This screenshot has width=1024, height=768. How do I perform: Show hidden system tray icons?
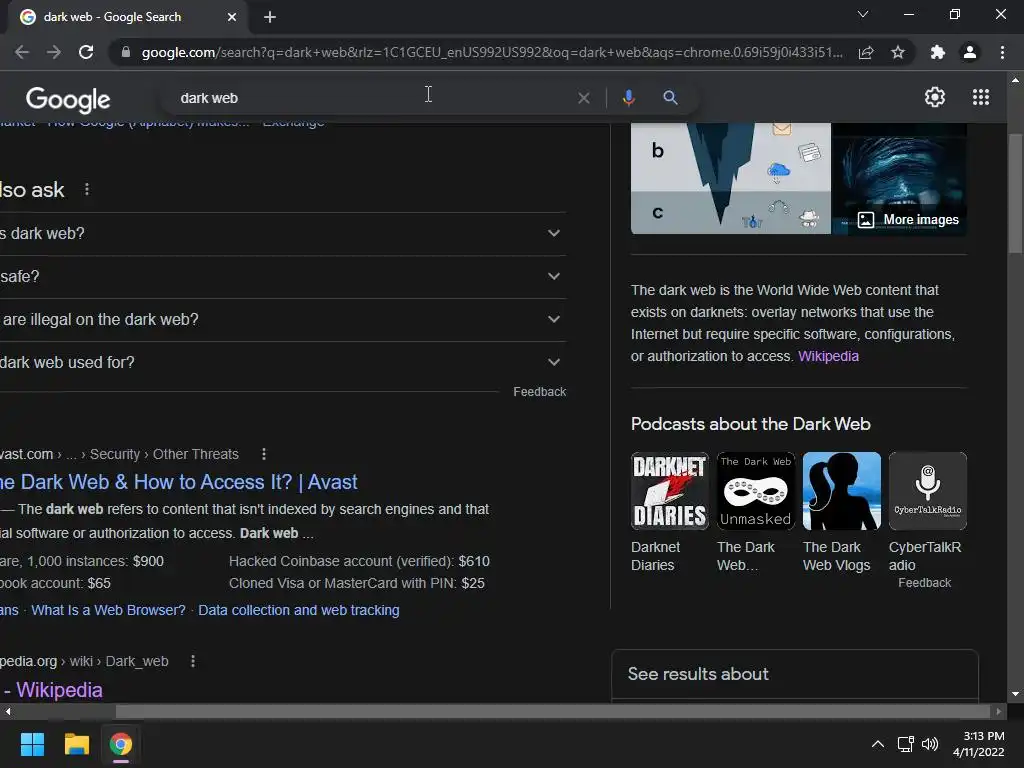tap(878, 744)
